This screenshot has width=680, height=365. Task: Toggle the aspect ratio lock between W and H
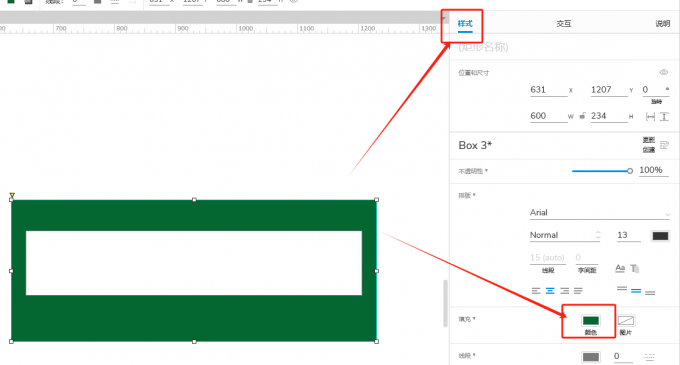[x=582, y=116]
